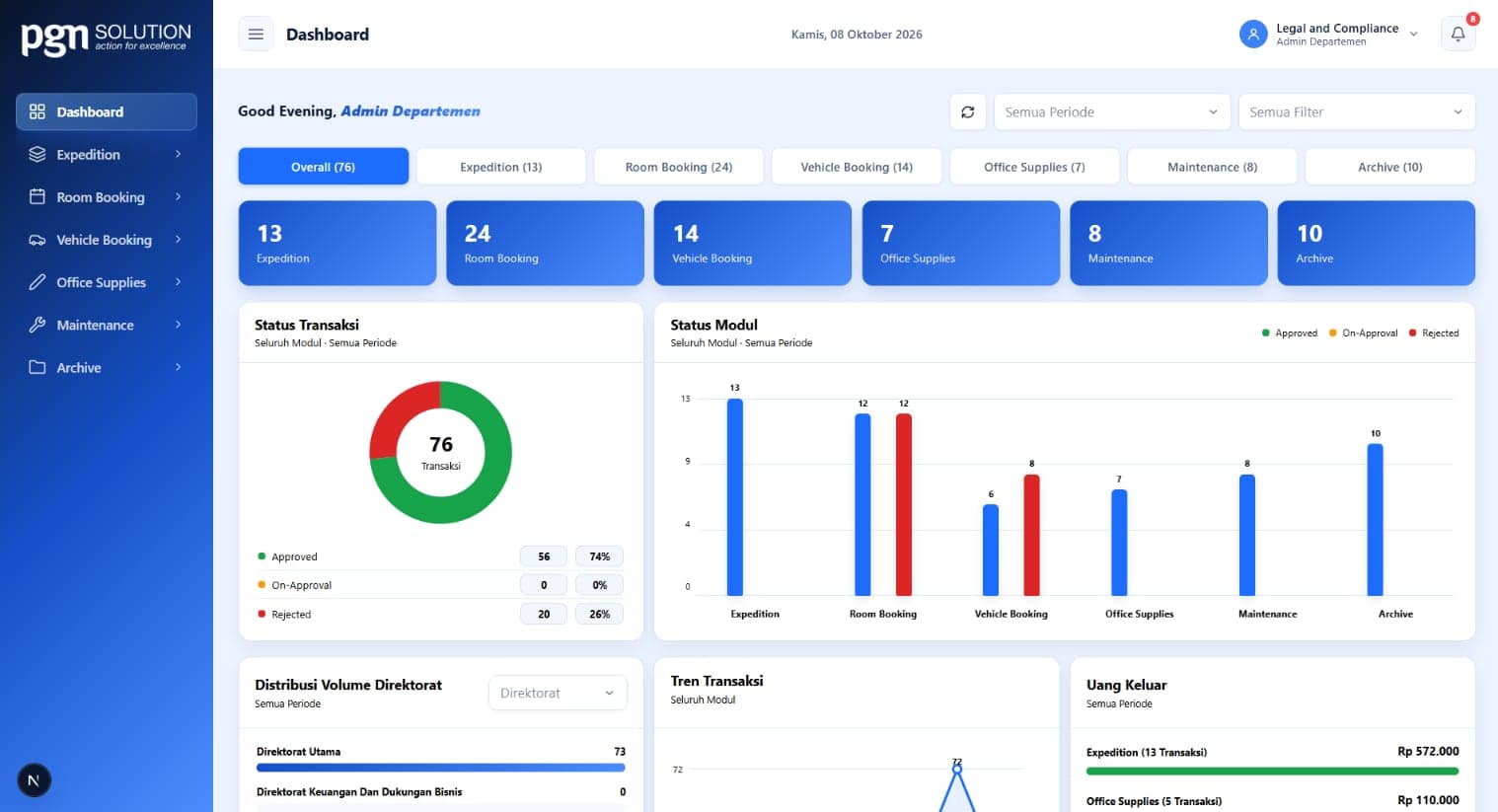Viewport: 1498px width, 812px height.
Task: Click the Archive folder icon
Action: click(x=37, y=367)
